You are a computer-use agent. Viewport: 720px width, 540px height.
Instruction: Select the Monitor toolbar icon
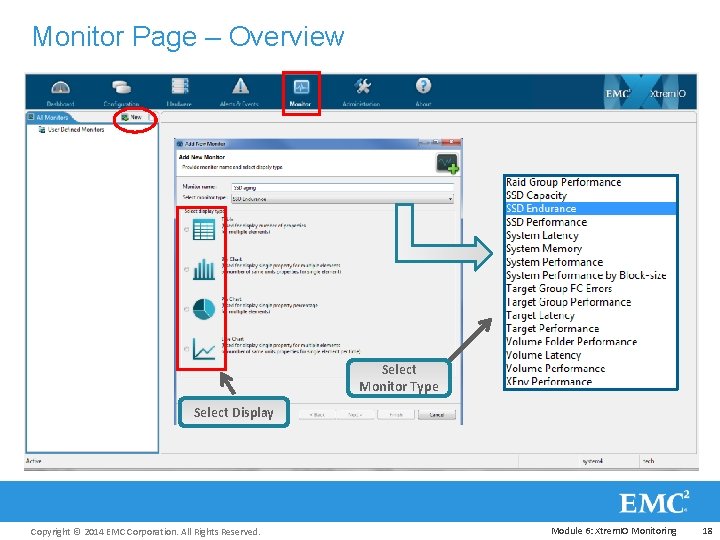point(301,86)
